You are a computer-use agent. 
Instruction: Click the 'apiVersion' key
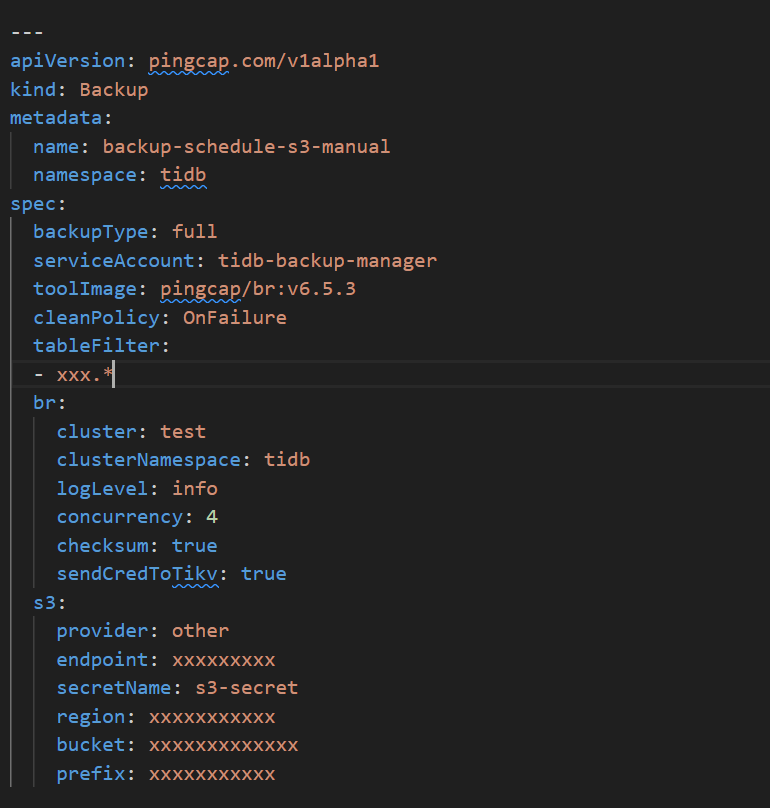coord(68,61)
